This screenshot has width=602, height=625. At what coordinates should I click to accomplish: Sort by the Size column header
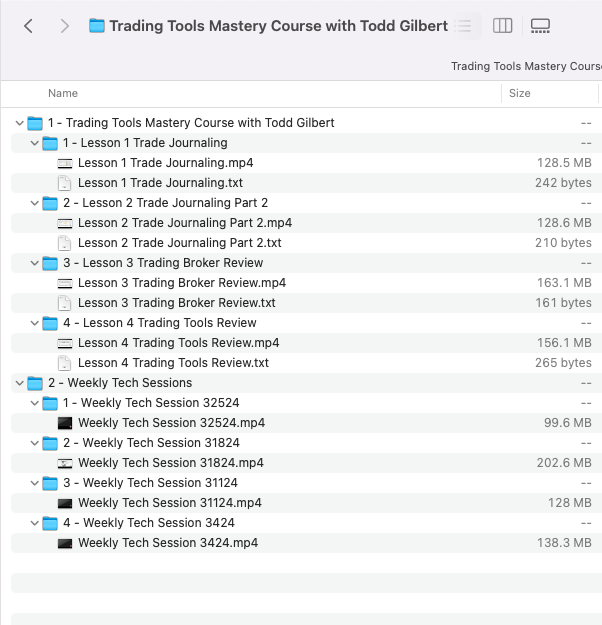pos(519,93)
